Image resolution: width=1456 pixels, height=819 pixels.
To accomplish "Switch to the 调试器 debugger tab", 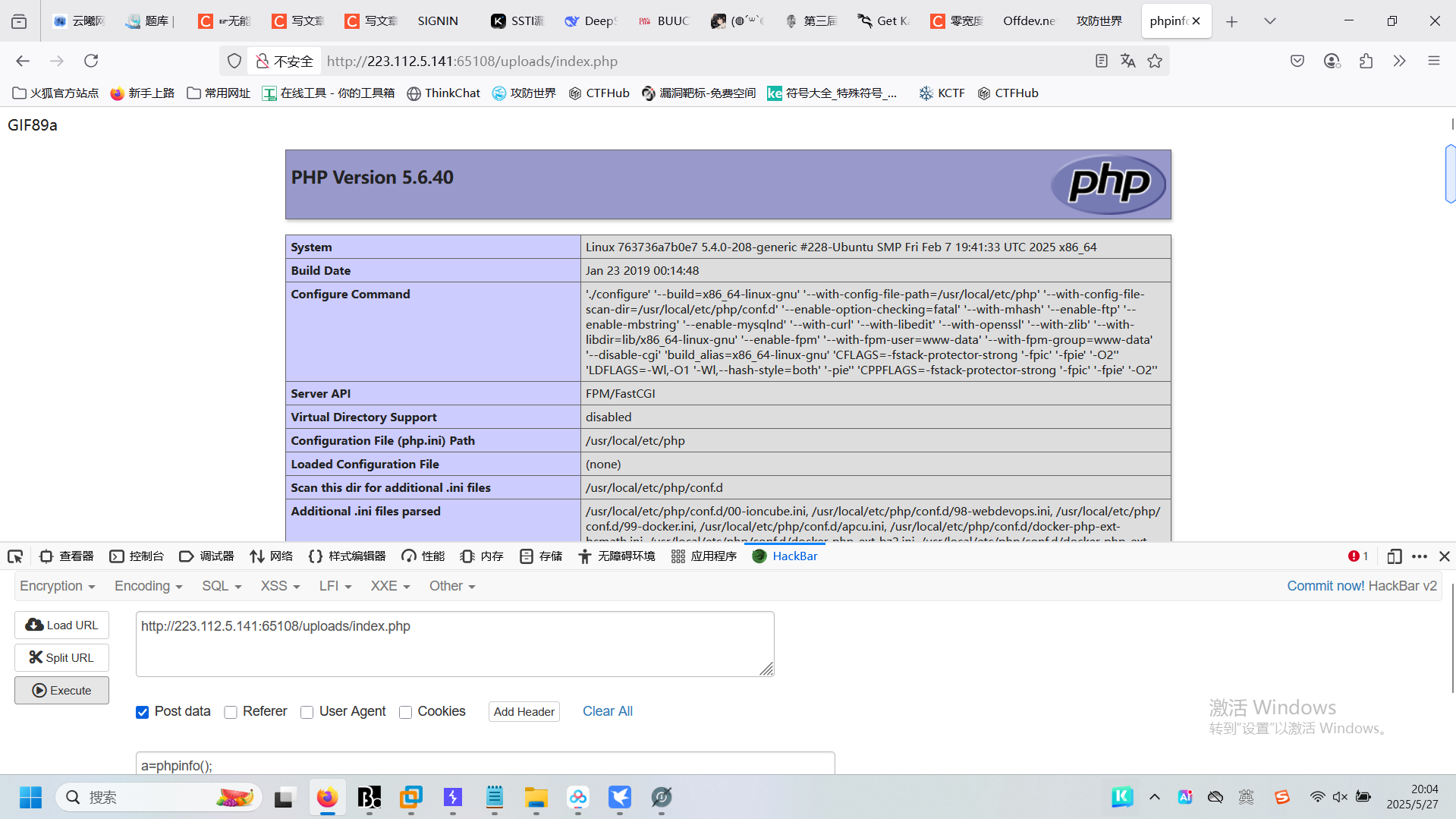I will 206,556.
